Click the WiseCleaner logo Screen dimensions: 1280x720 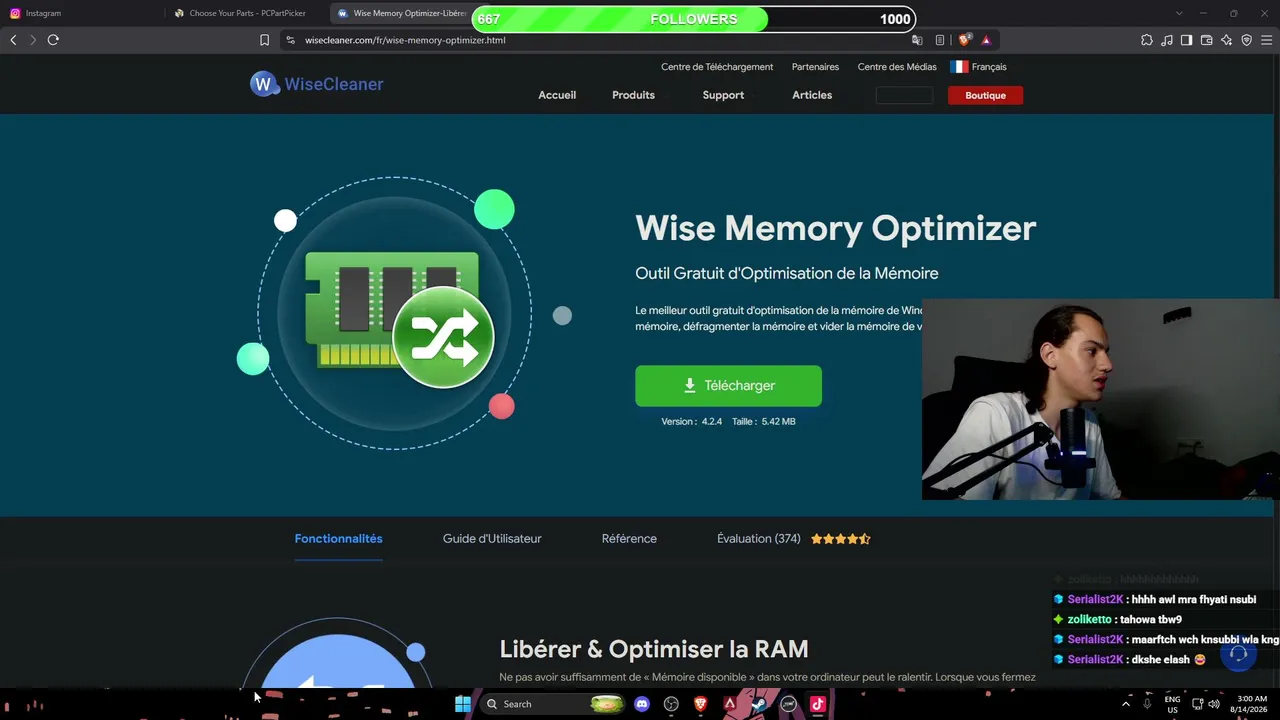click(x=317, y=84)
